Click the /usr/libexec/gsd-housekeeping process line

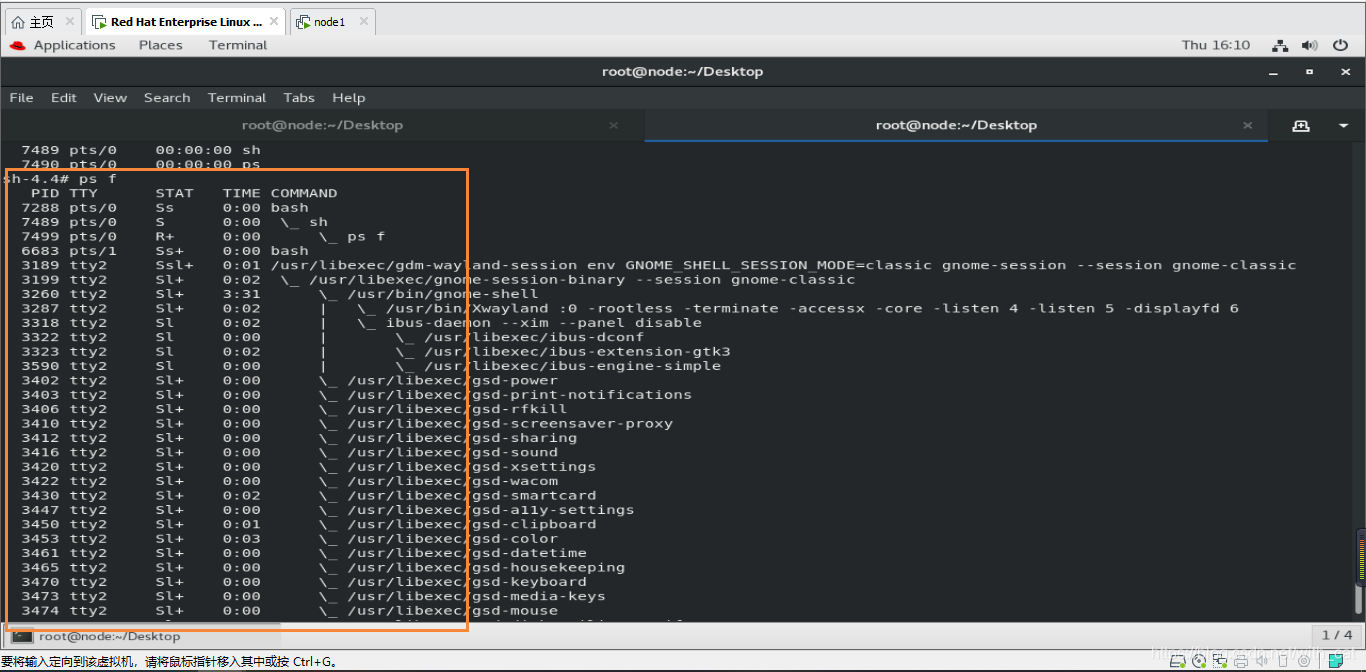(x=322, y=567)
